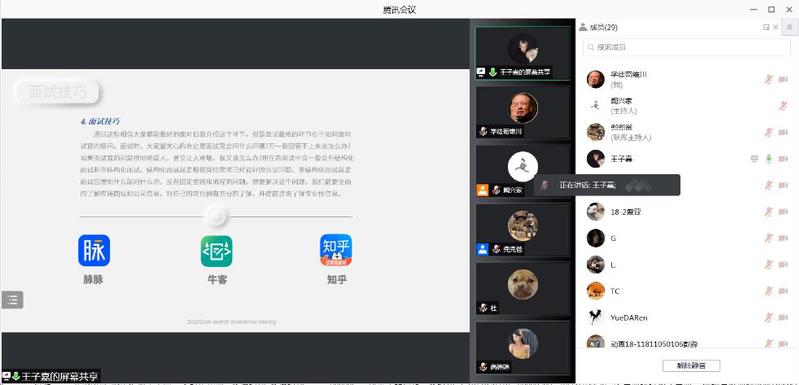Image resolution: width=799 pixels, height=385 pixels.
Task: Click the screen-share icon in 王子赢's row
Action: (x=755, y=159)
